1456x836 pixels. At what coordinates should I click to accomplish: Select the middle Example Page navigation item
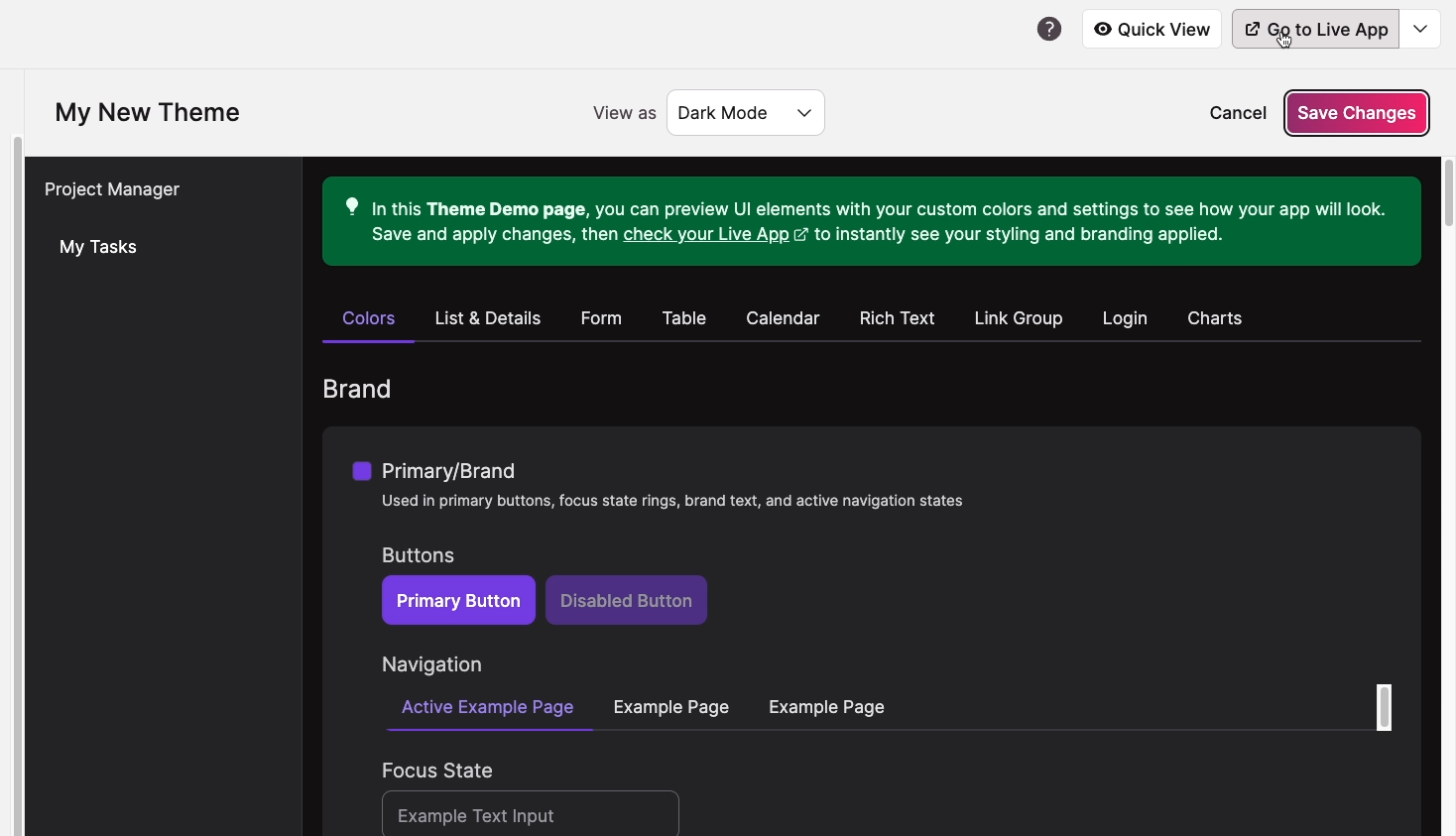[671, 707]
